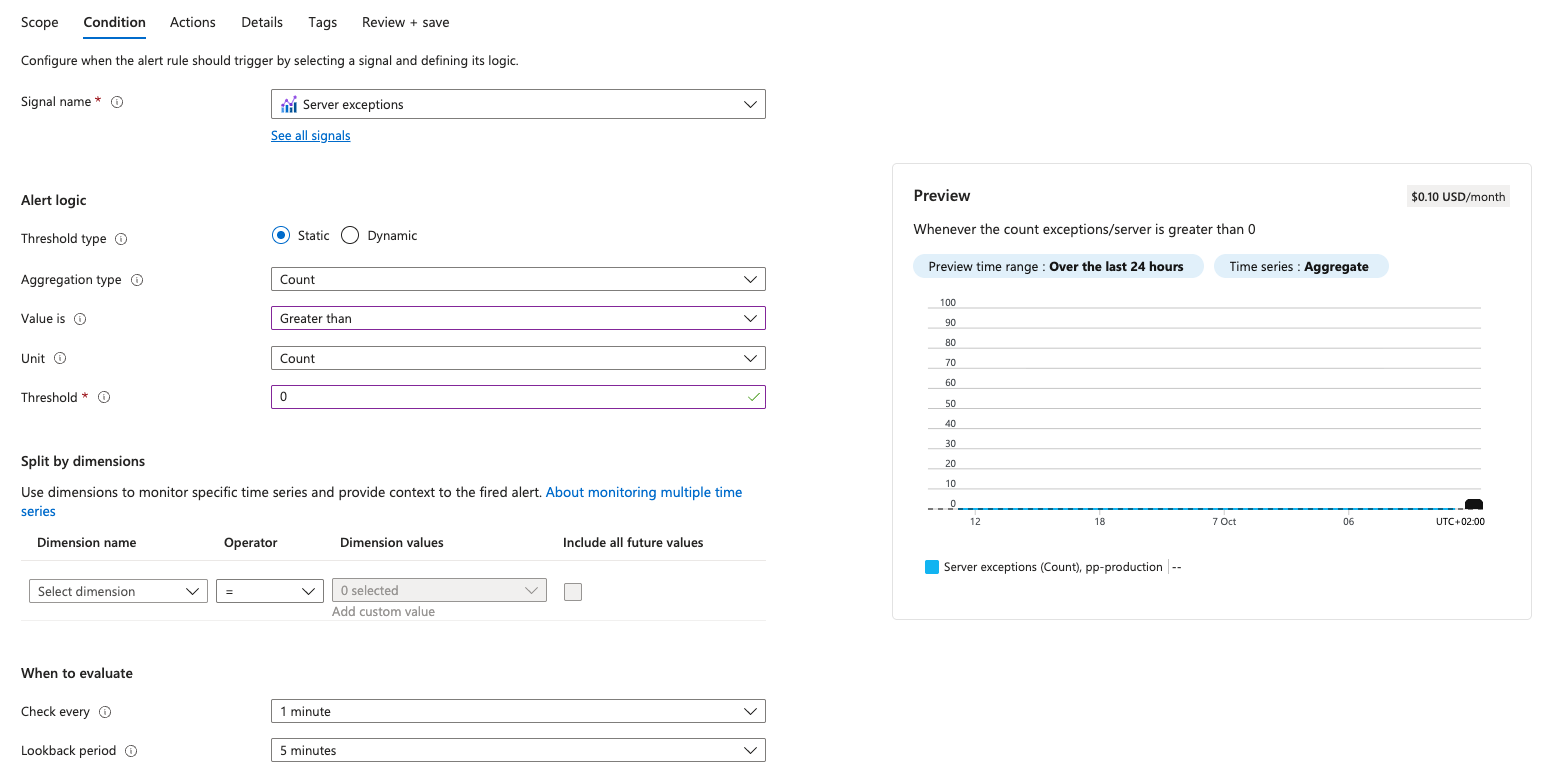Viewport: 1541px width, 783px height.
Task: Click the Value is info icon
Action: (80, 319)
